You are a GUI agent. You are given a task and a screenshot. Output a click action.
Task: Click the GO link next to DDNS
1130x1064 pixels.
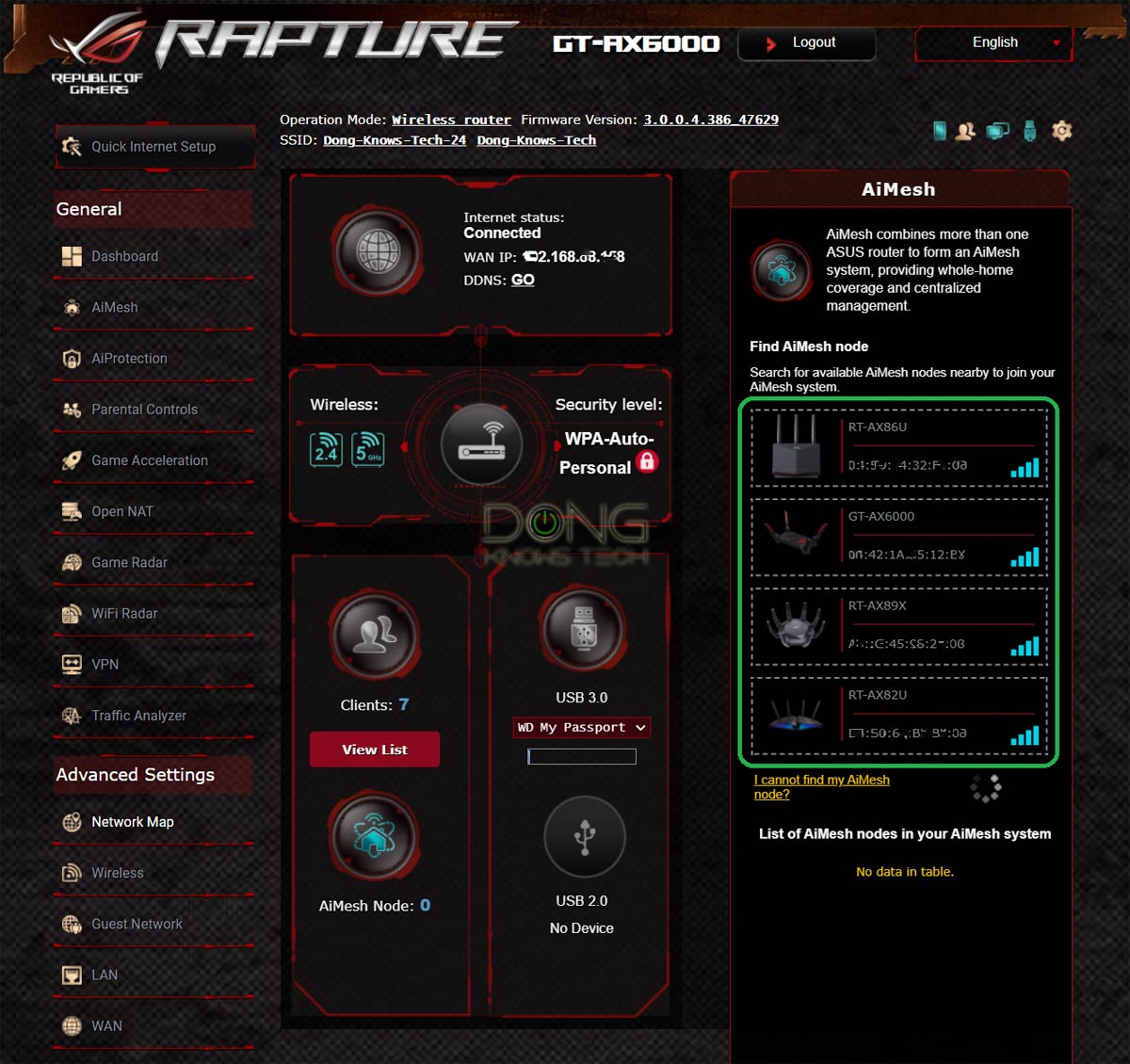click(522, 280)
